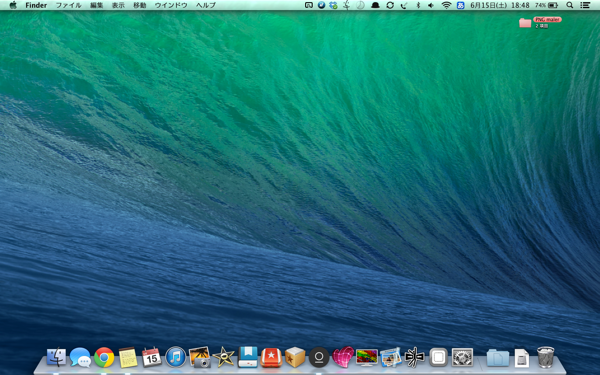Open the document stack beside Trash
Viewport: 600px width, 375px height.
pos(522,358)
